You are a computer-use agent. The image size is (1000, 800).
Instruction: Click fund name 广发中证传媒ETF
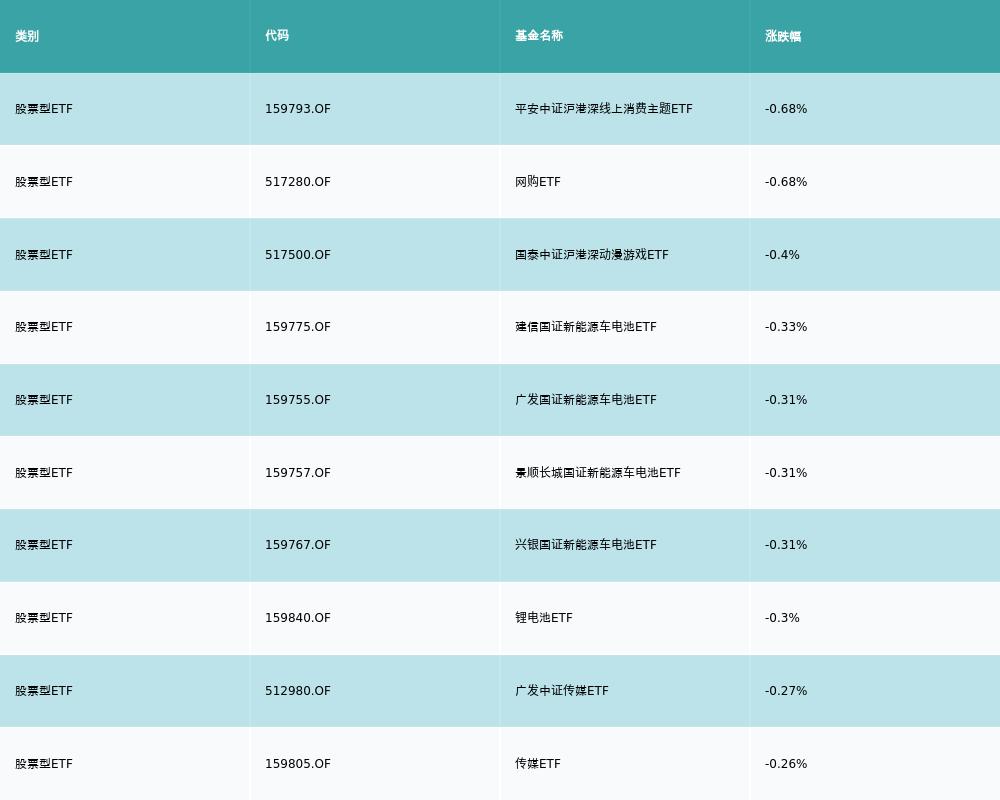(562, 691)
